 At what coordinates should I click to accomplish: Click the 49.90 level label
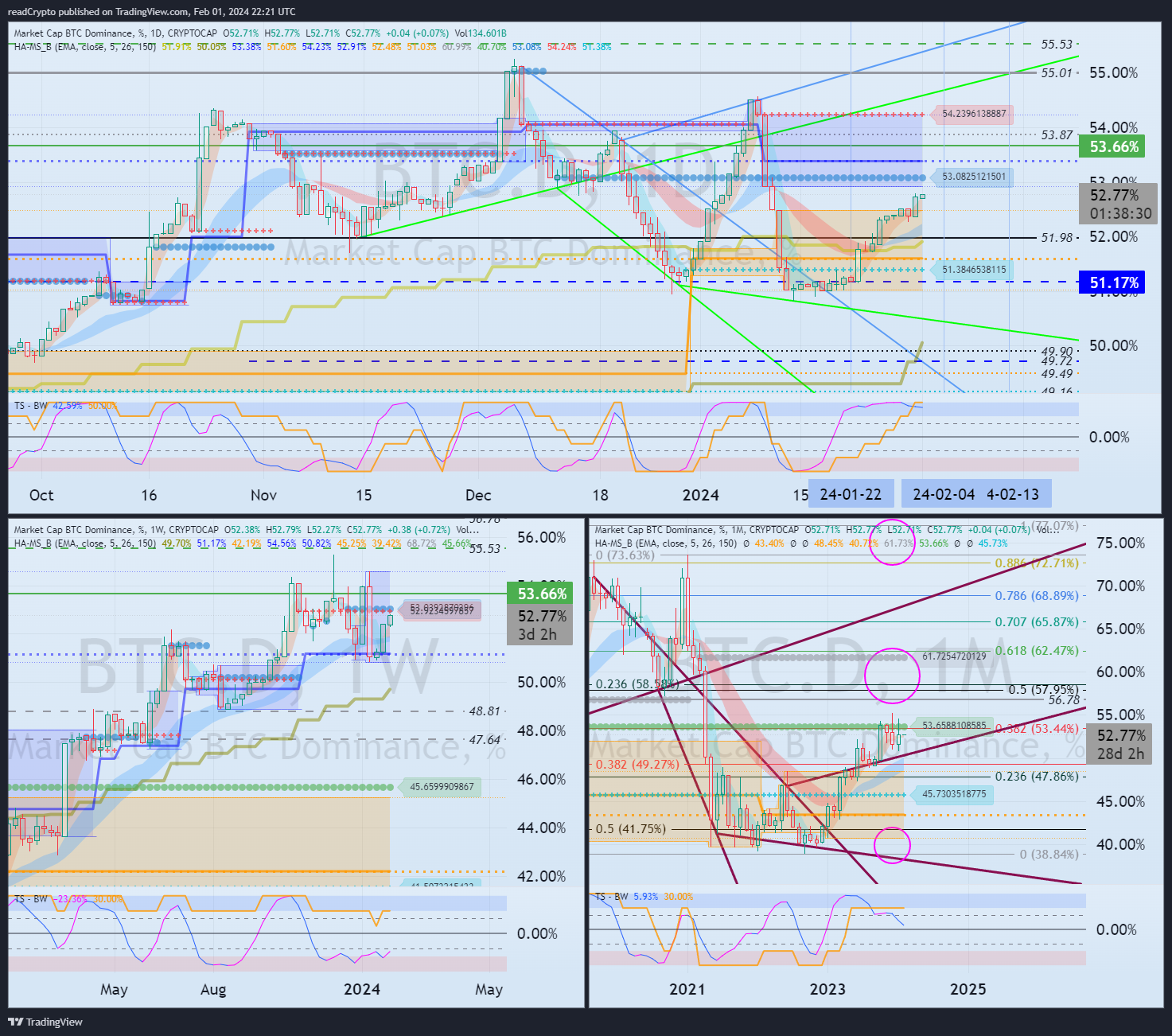pos(1057,352)
